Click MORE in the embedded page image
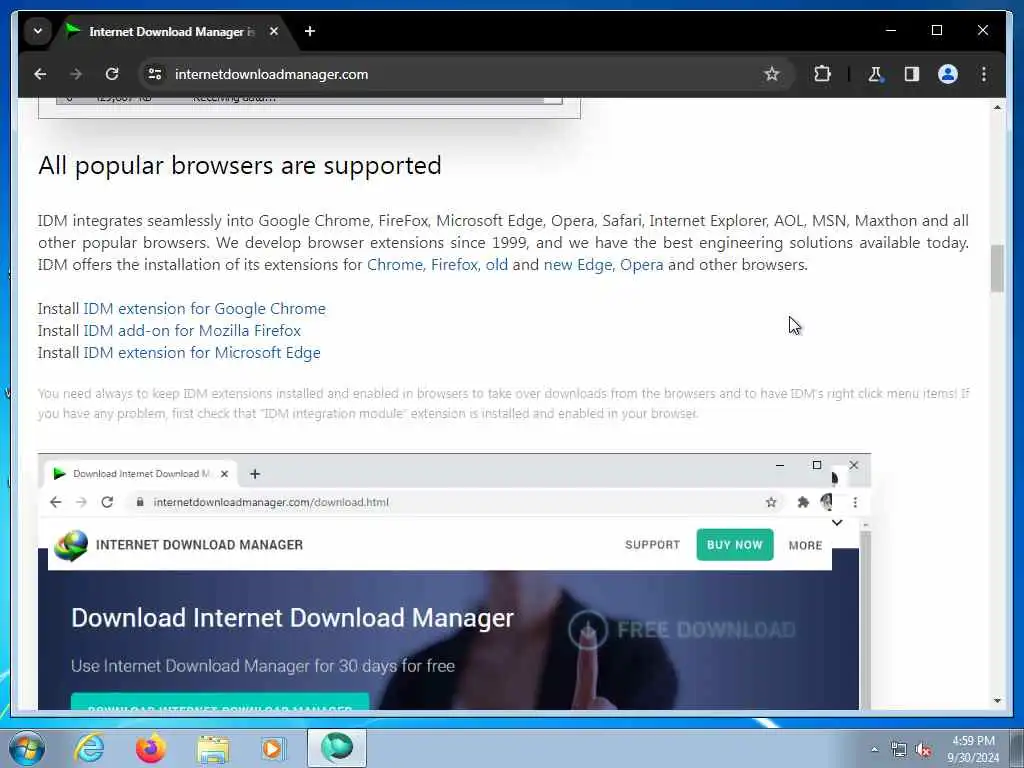 [x=805, y=545]
